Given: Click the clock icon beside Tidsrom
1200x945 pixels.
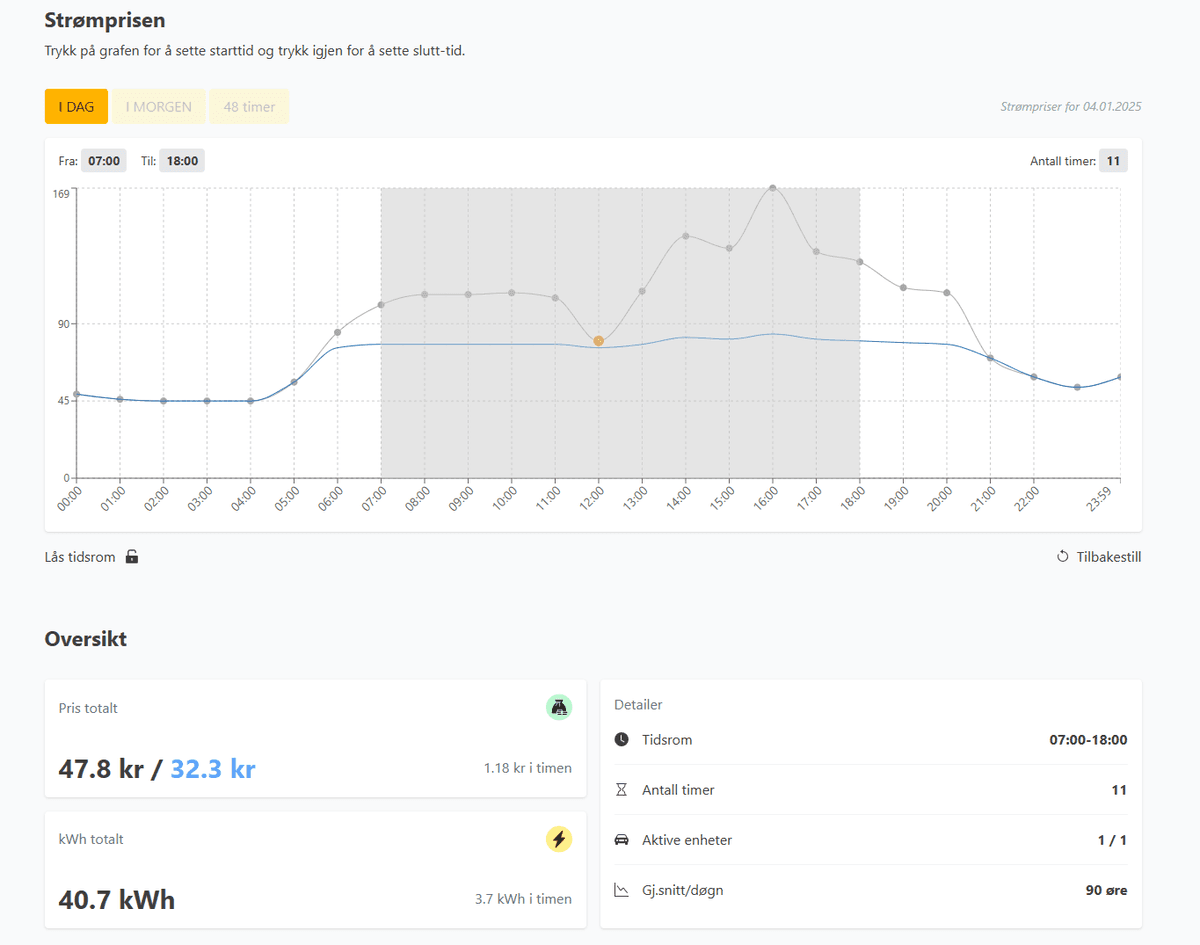Looking at the screenshot, I should (622, 740).
